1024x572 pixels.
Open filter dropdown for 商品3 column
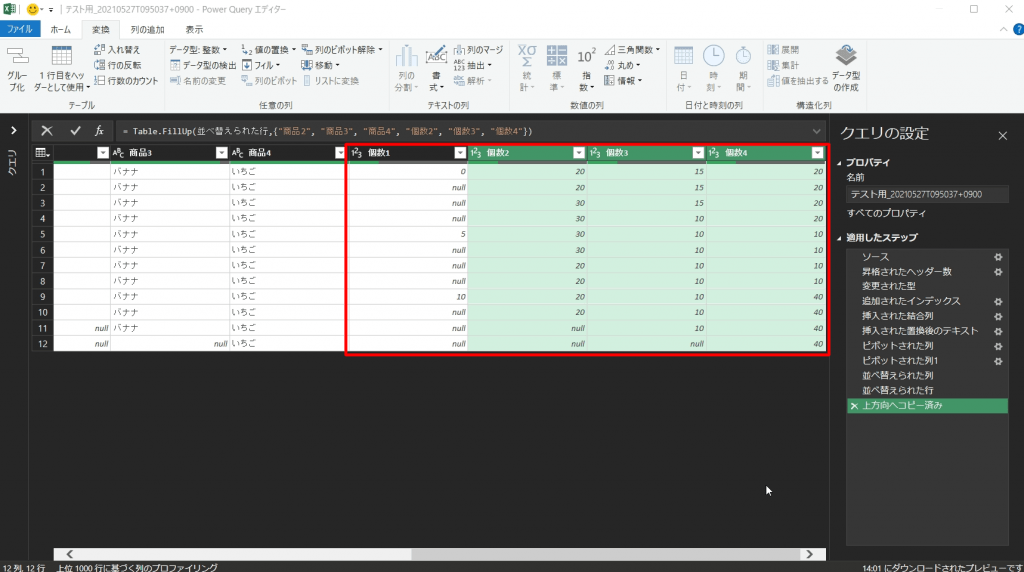[221, 153]
